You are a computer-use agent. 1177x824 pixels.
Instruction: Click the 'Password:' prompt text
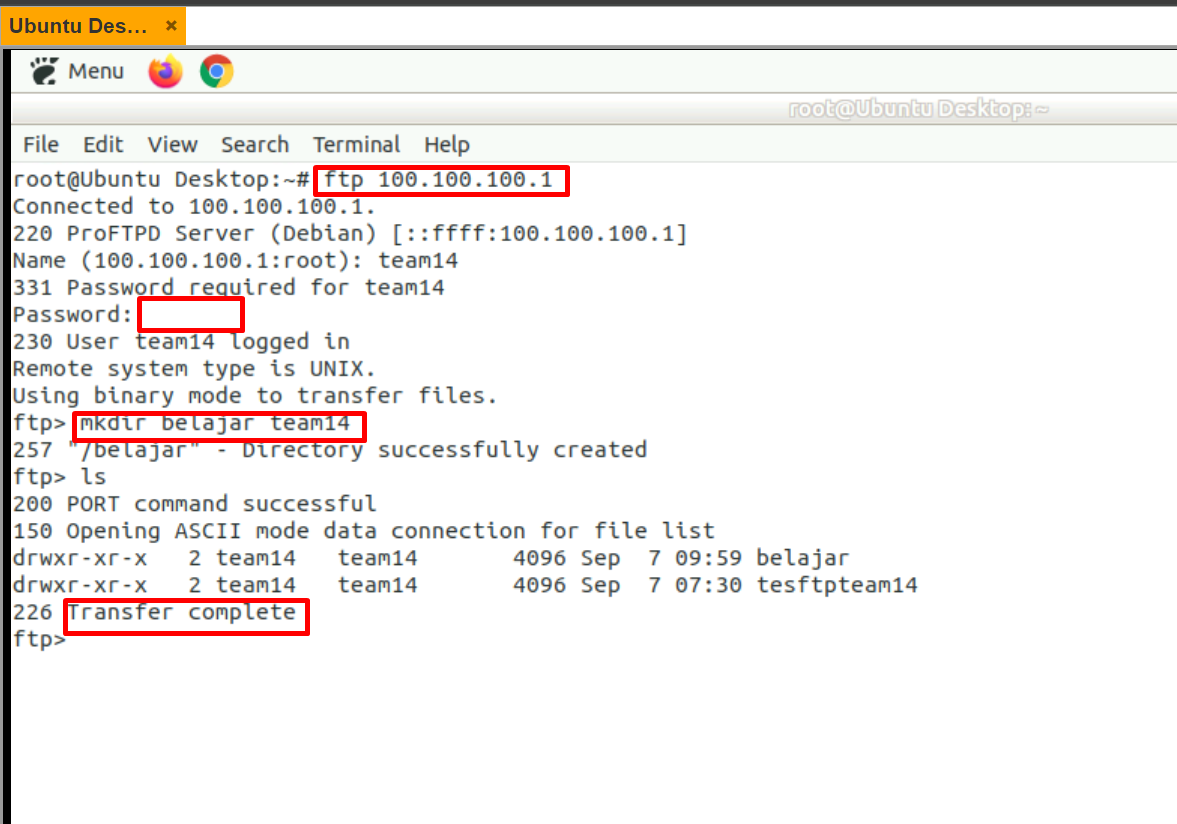click(x=72, y=314)
